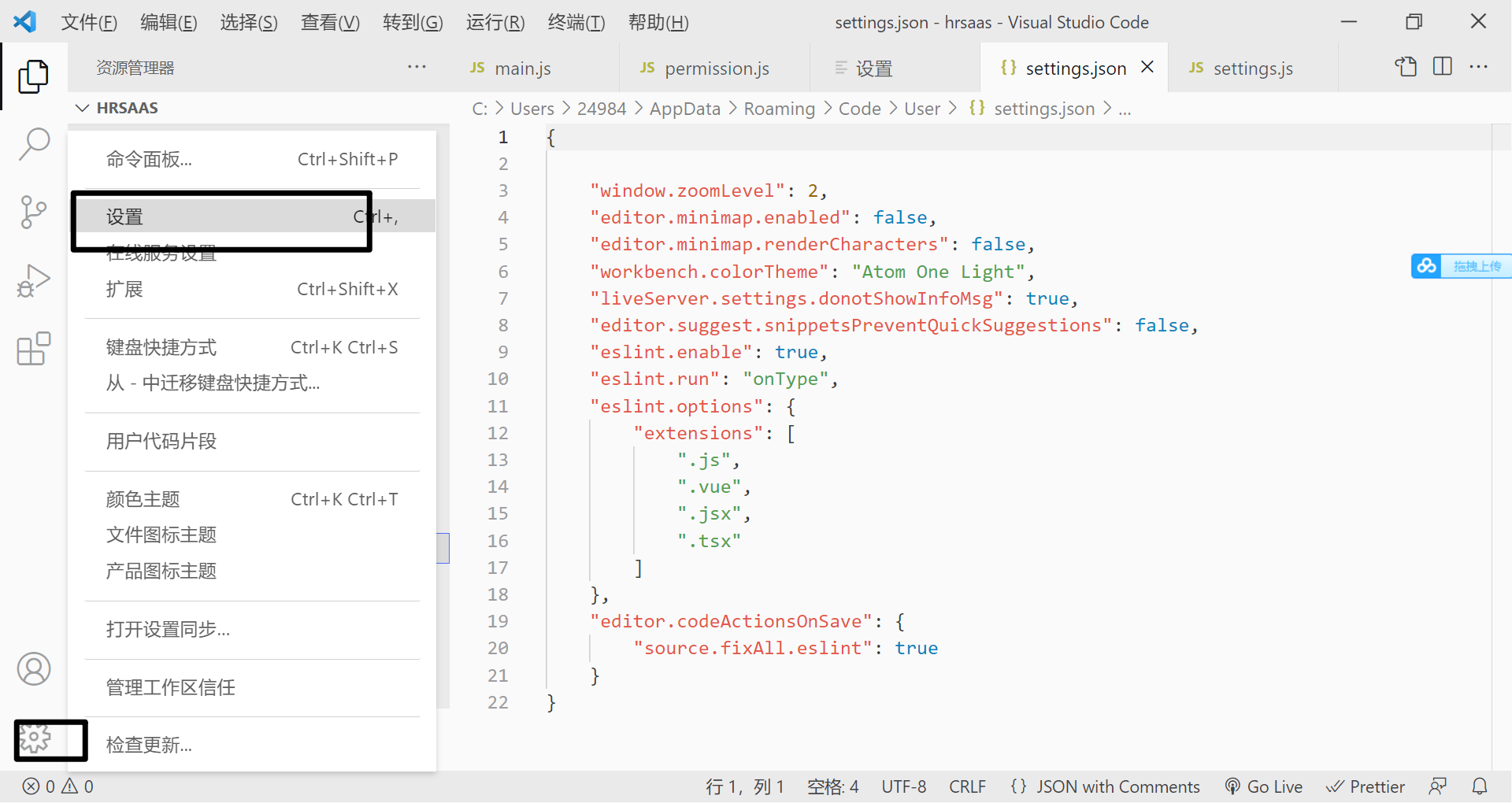Viewport: 1512px width, 803px height.
Task: Split the editor to the right
Action: [x=1443, y=67]
